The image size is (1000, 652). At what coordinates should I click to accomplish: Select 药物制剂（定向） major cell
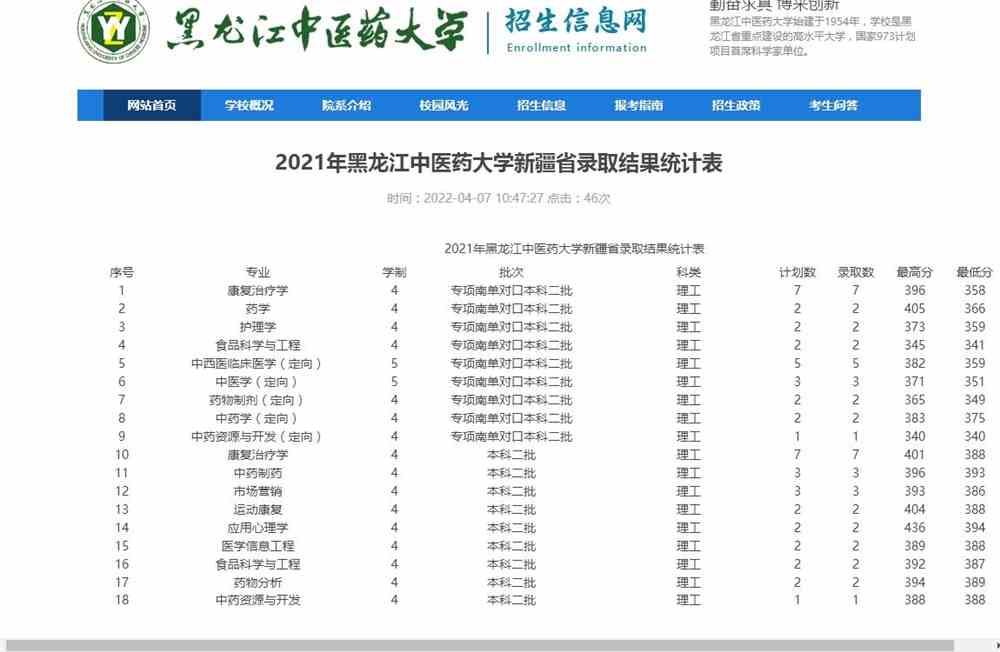coord(256,400)
